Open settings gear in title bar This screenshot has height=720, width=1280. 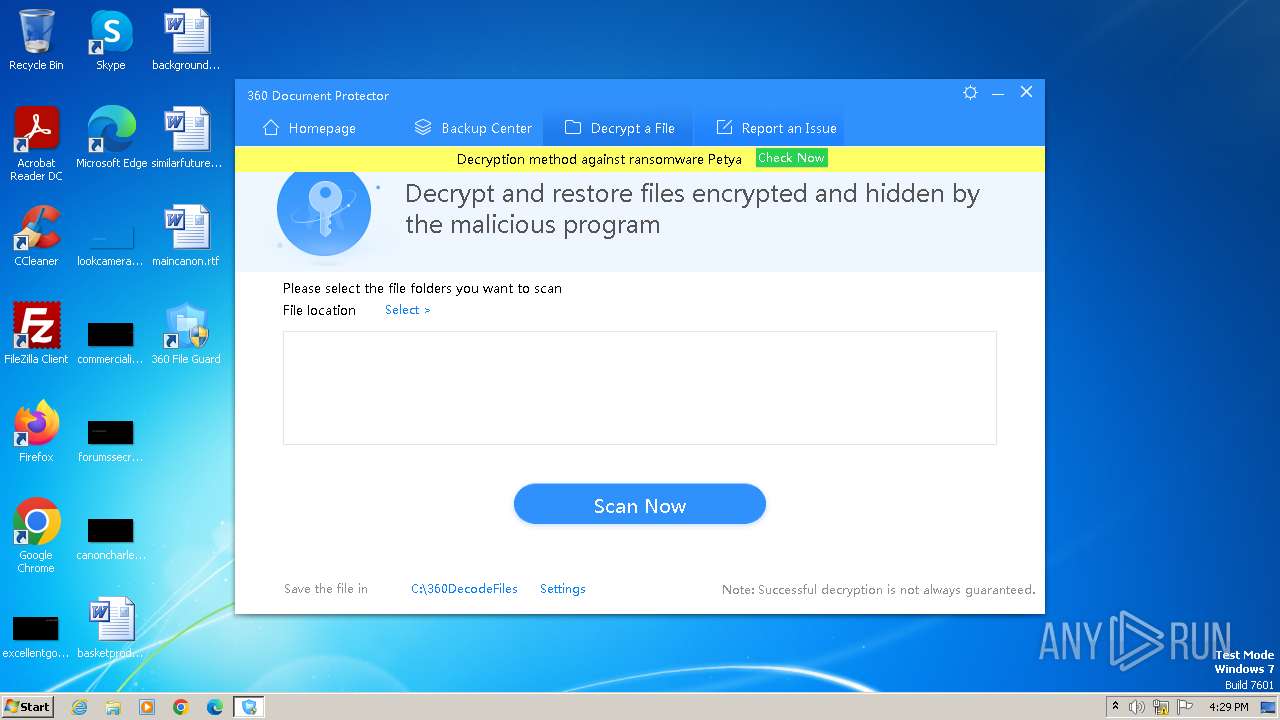click(970, 92)
